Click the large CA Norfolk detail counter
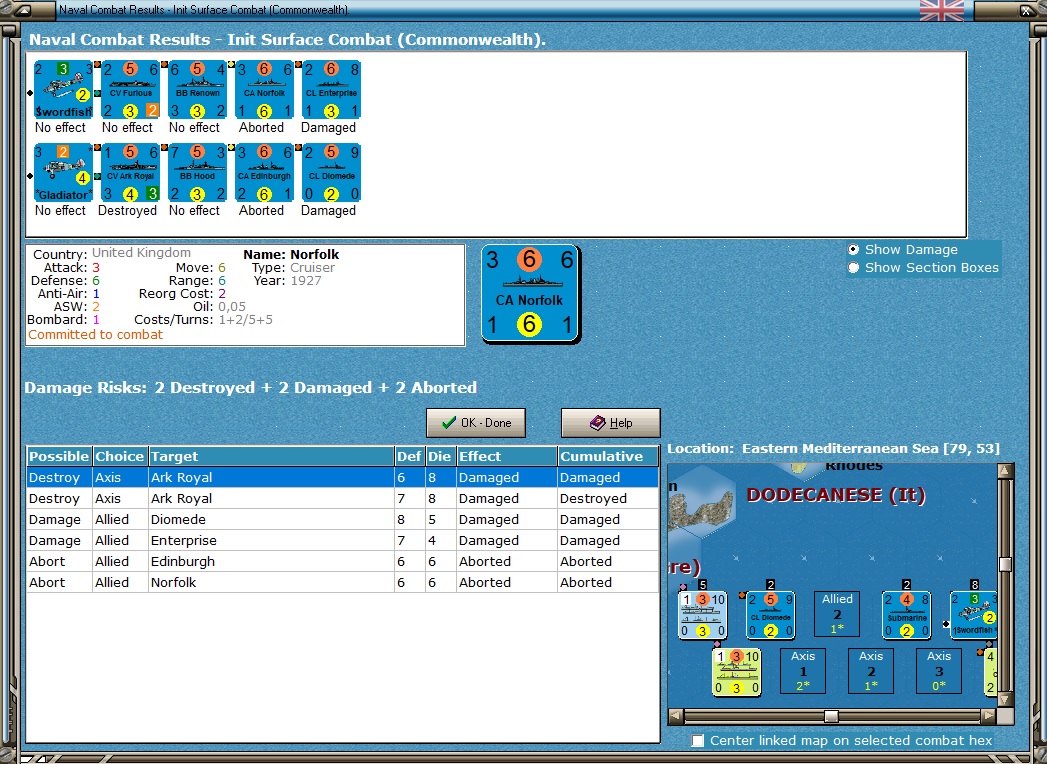 point(530,294)
